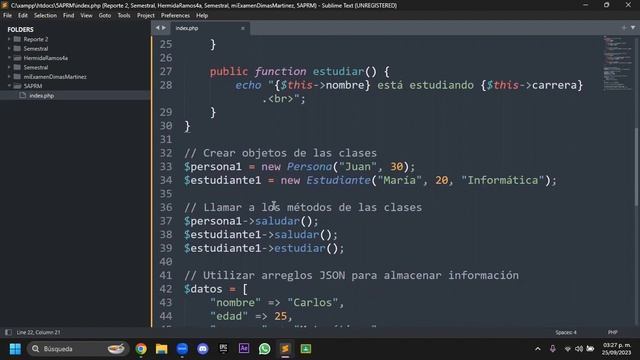The image size is (640, 360).
Task: Click the battery tray icon
Action: [590, 349]
